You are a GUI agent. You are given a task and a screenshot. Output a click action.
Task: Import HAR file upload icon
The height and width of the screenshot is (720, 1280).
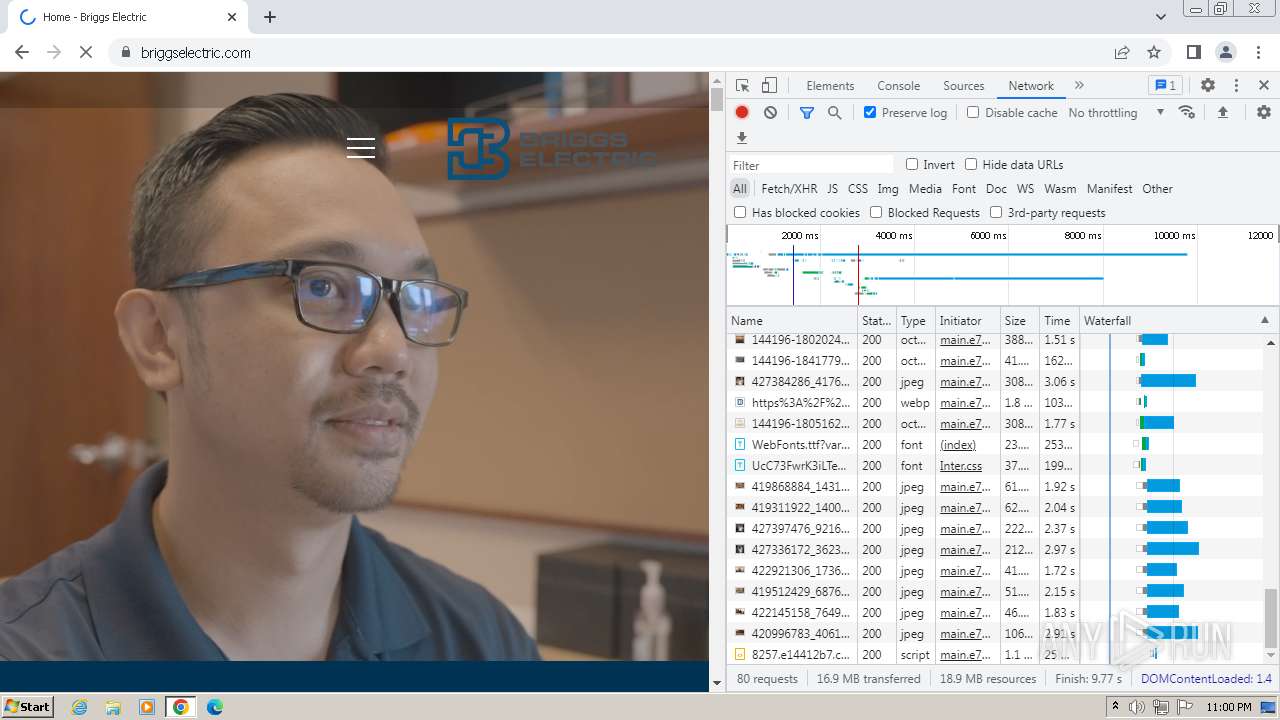click(x=1222, y=113)
